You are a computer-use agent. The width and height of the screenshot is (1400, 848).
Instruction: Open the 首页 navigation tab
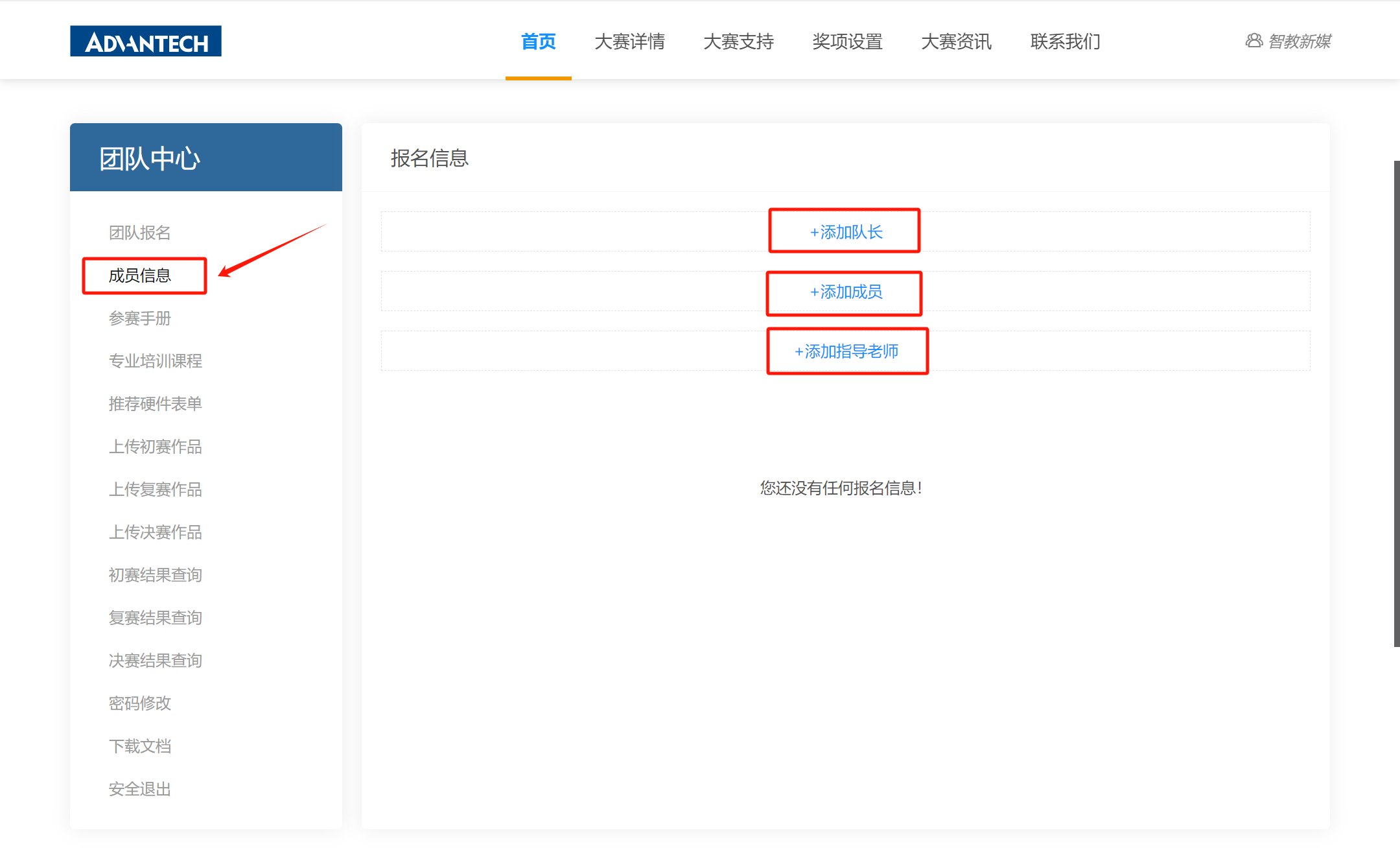coord(538,41)
